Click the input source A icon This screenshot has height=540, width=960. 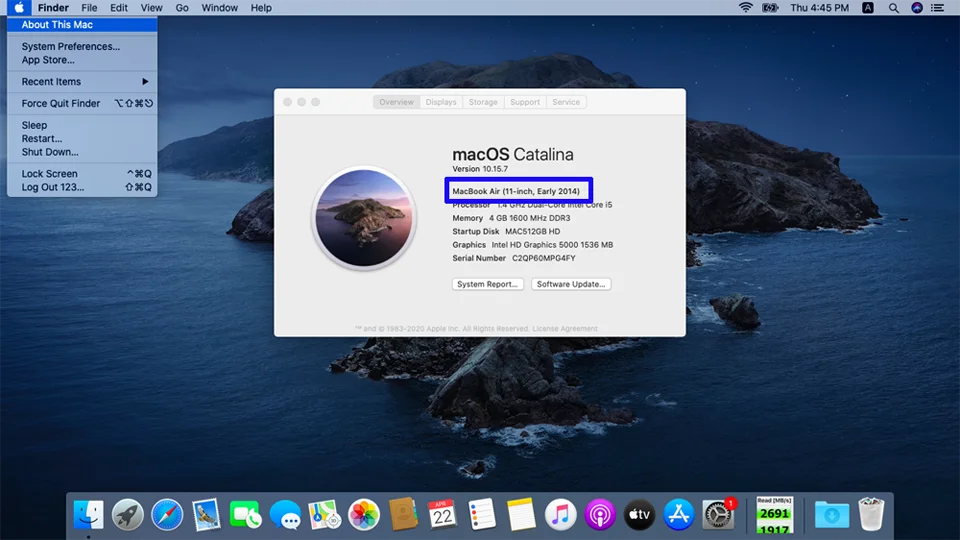868,7
